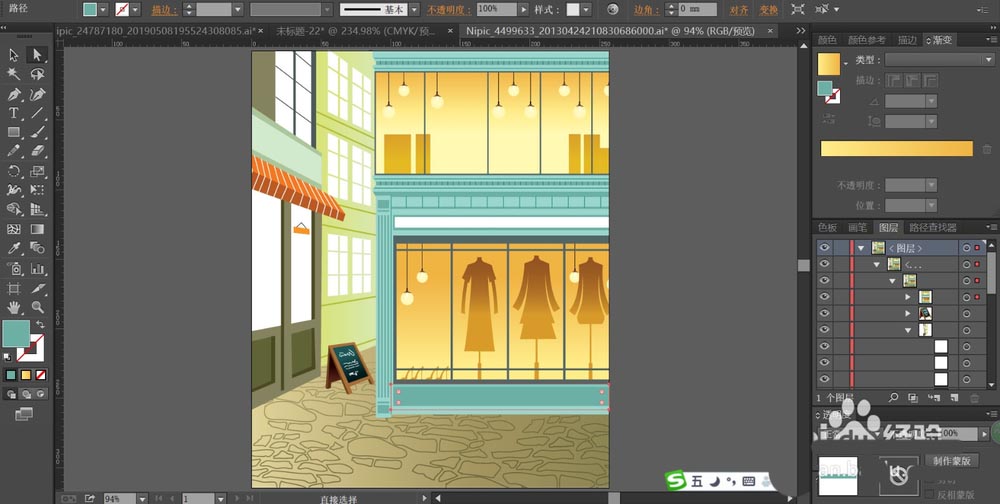1000x504 pixels.
Task: Switch to the 路径查找器 tab
Action: (x=933, y=228)
